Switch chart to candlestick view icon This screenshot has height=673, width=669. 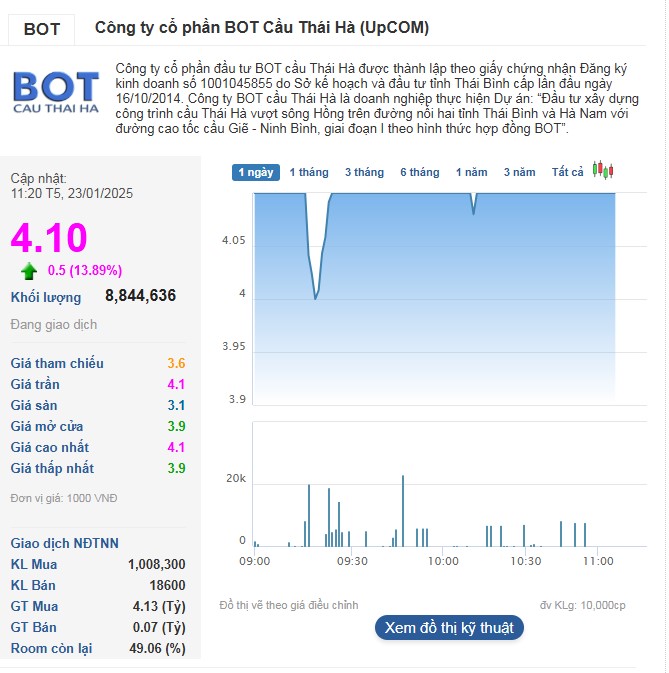602,170
